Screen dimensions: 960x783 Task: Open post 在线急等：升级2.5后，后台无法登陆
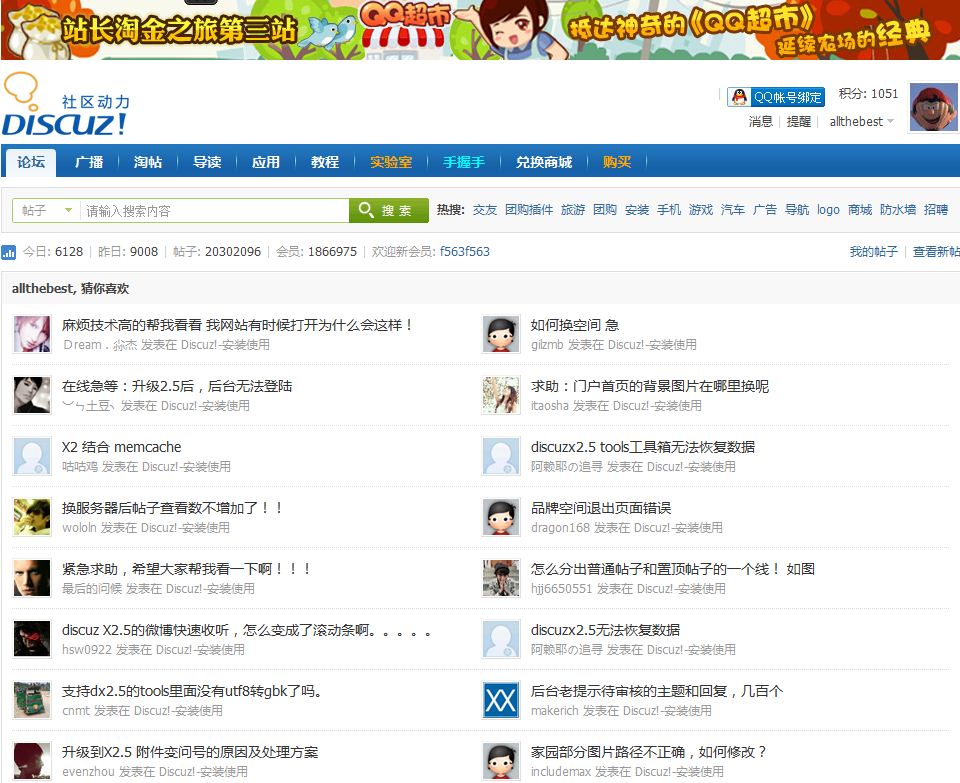177,386
